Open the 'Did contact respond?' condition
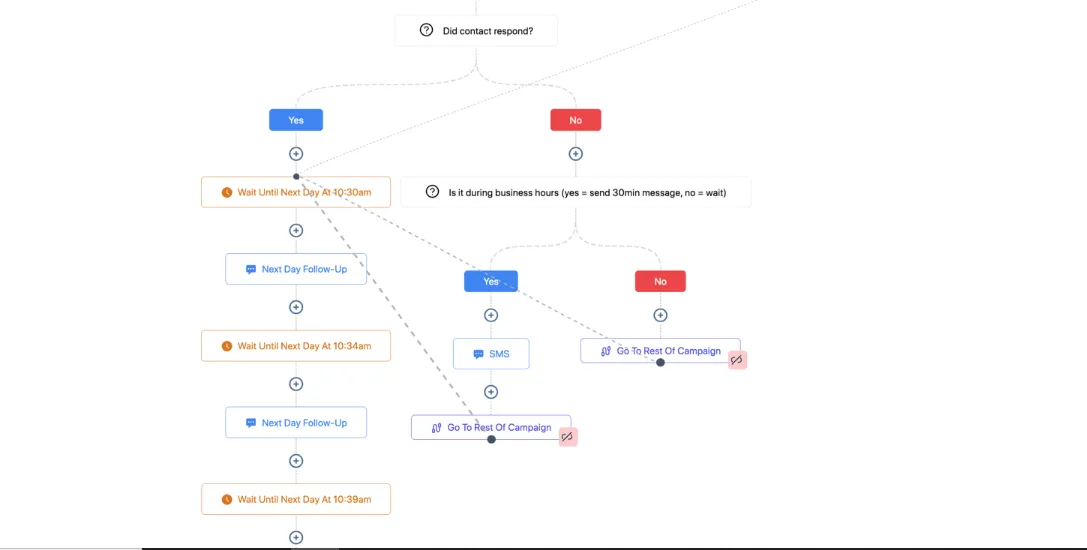 pyautogui.click(x=476, y=31)
